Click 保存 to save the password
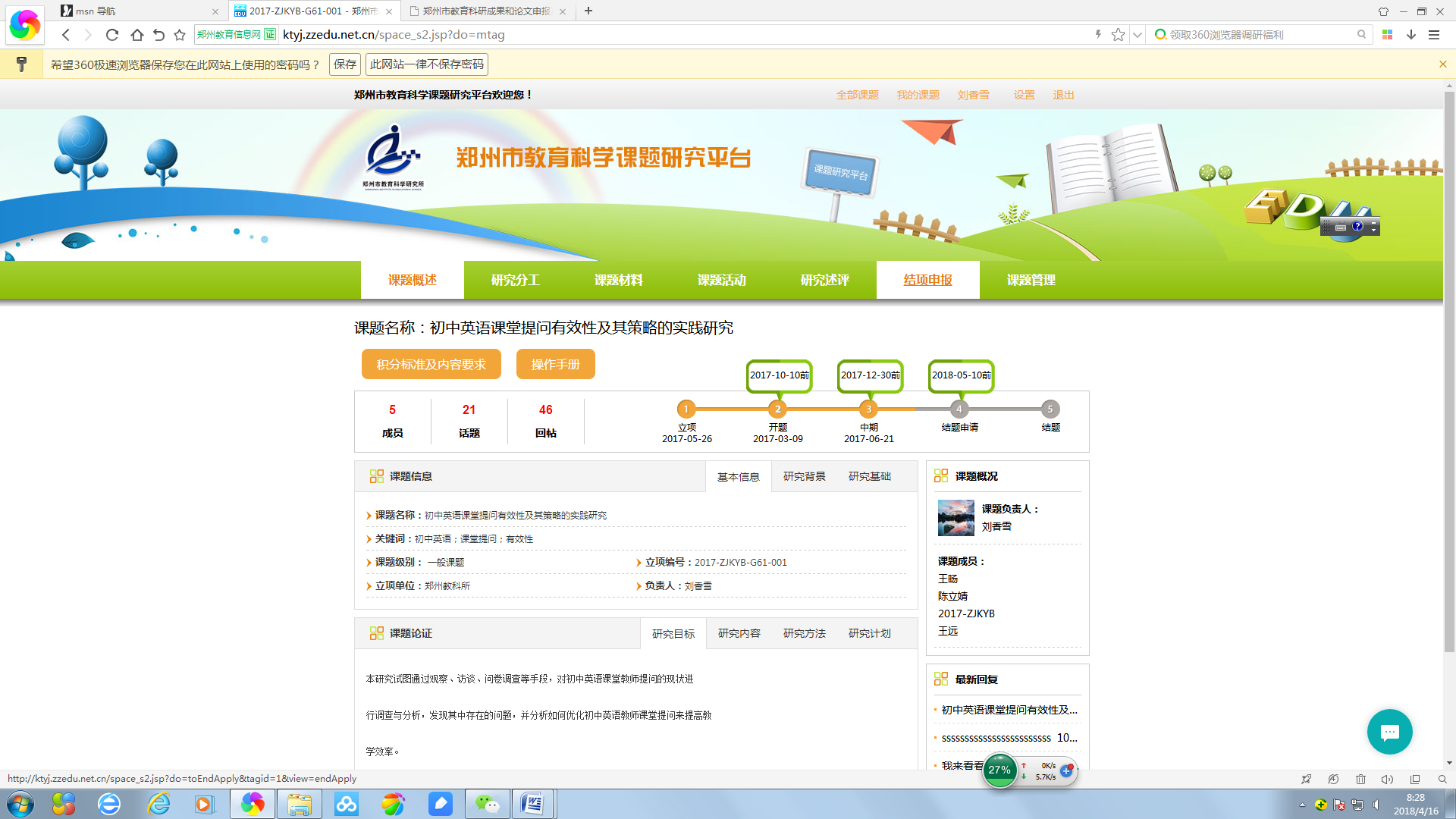The width and height of the screenshot is (1456, 819). (x=345, y=64)
